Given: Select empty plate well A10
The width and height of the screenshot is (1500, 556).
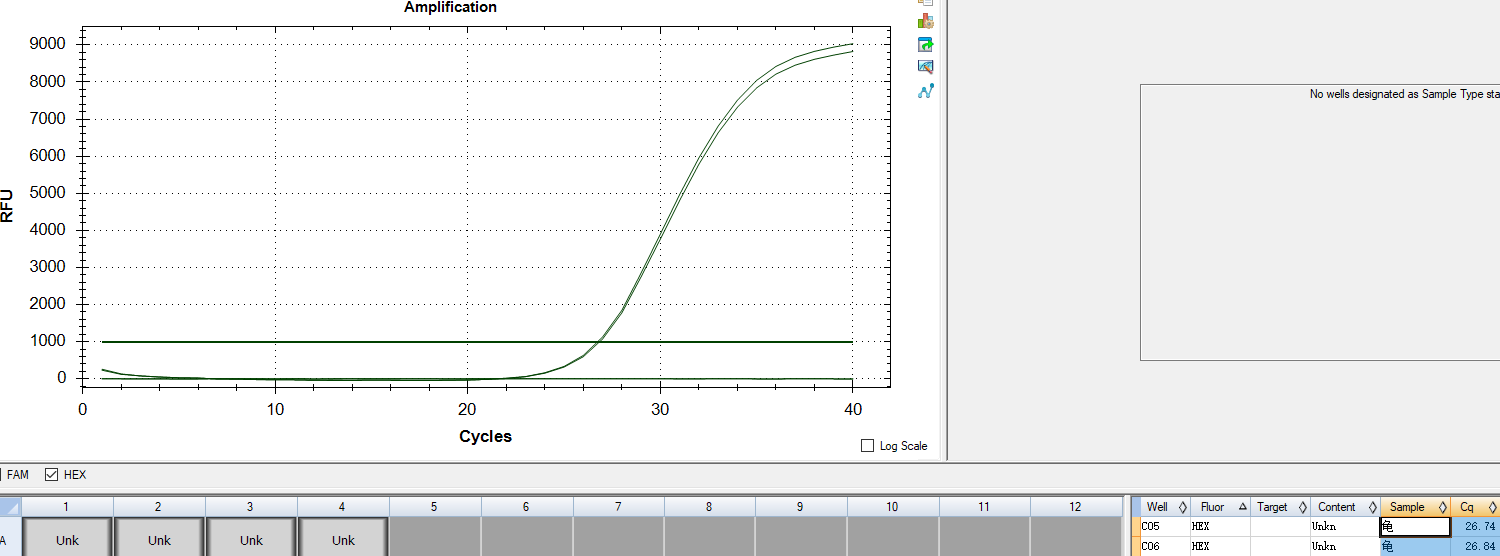Looking at the screenshot, I should point(892,537).
